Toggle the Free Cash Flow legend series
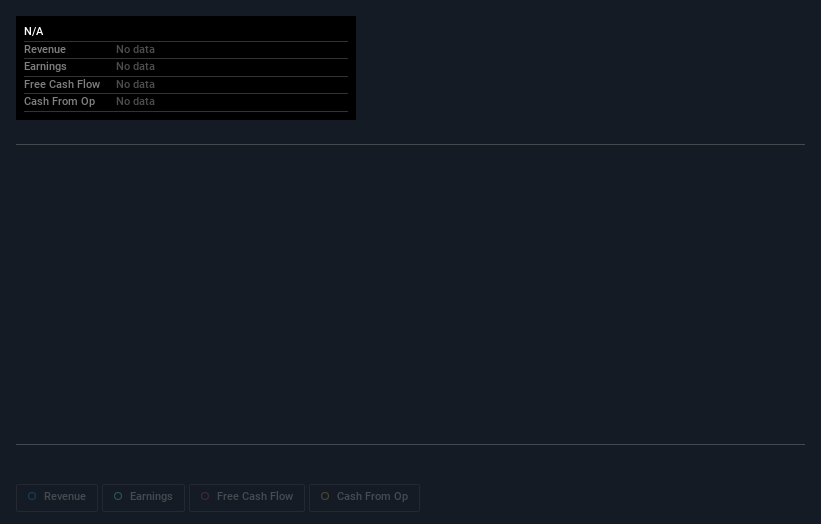 click(247, 497)
